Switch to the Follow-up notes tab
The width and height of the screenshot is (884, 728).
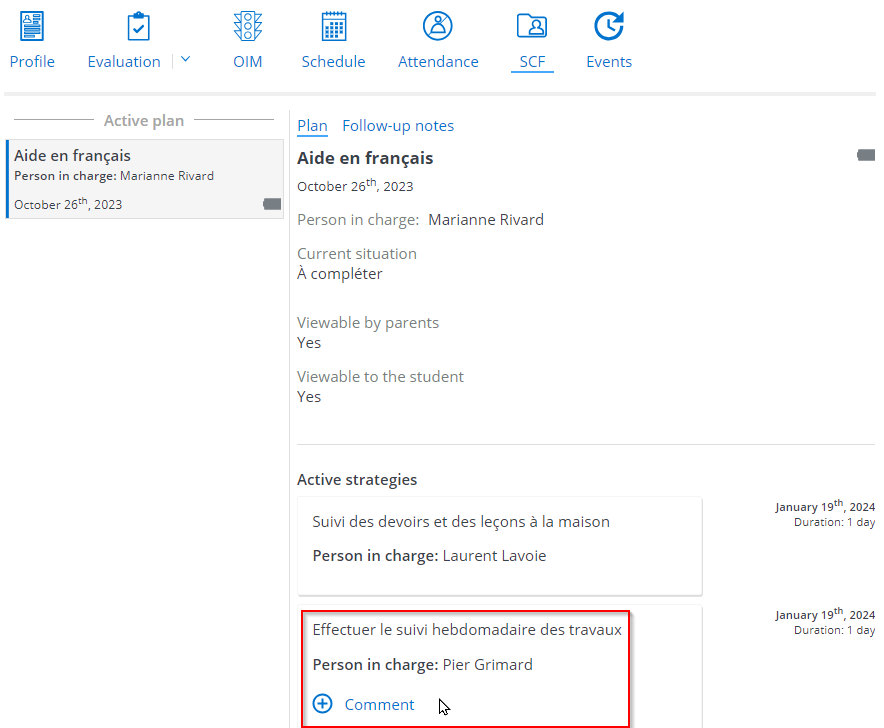[398, 126]
